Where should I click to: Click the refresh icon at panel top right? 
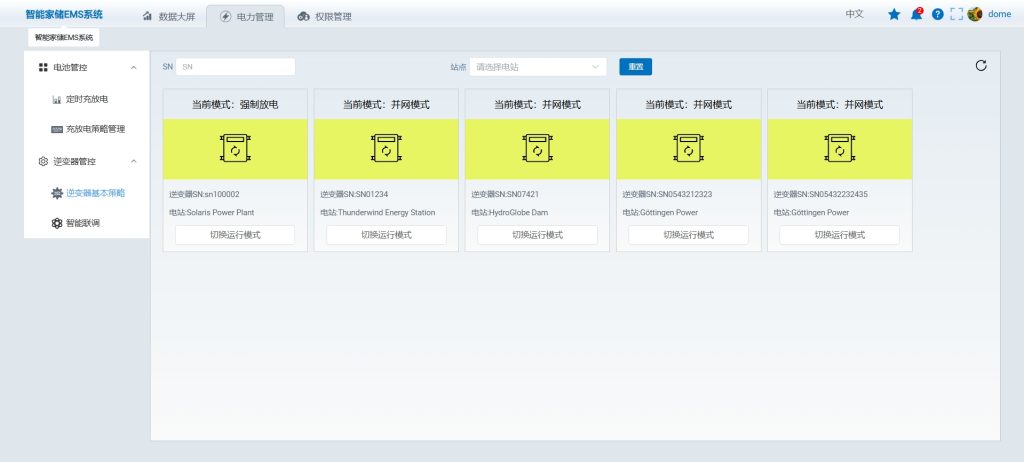(981, 66)
